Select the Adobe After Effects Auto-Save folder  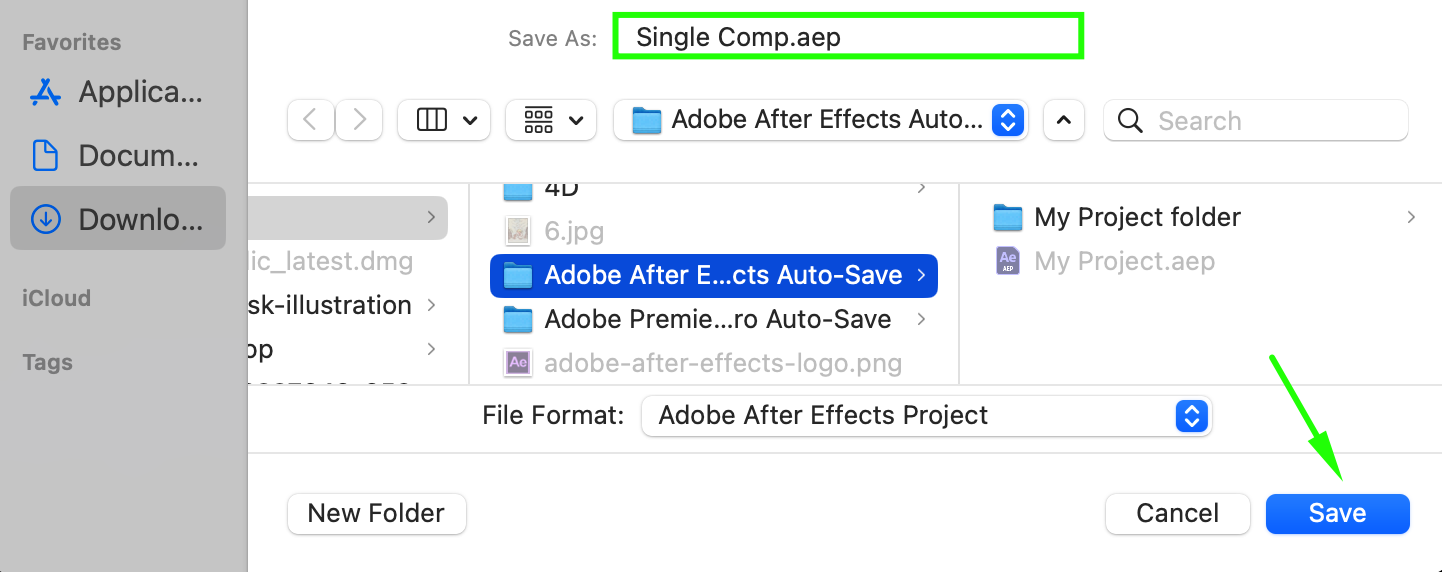coord(714,275)
